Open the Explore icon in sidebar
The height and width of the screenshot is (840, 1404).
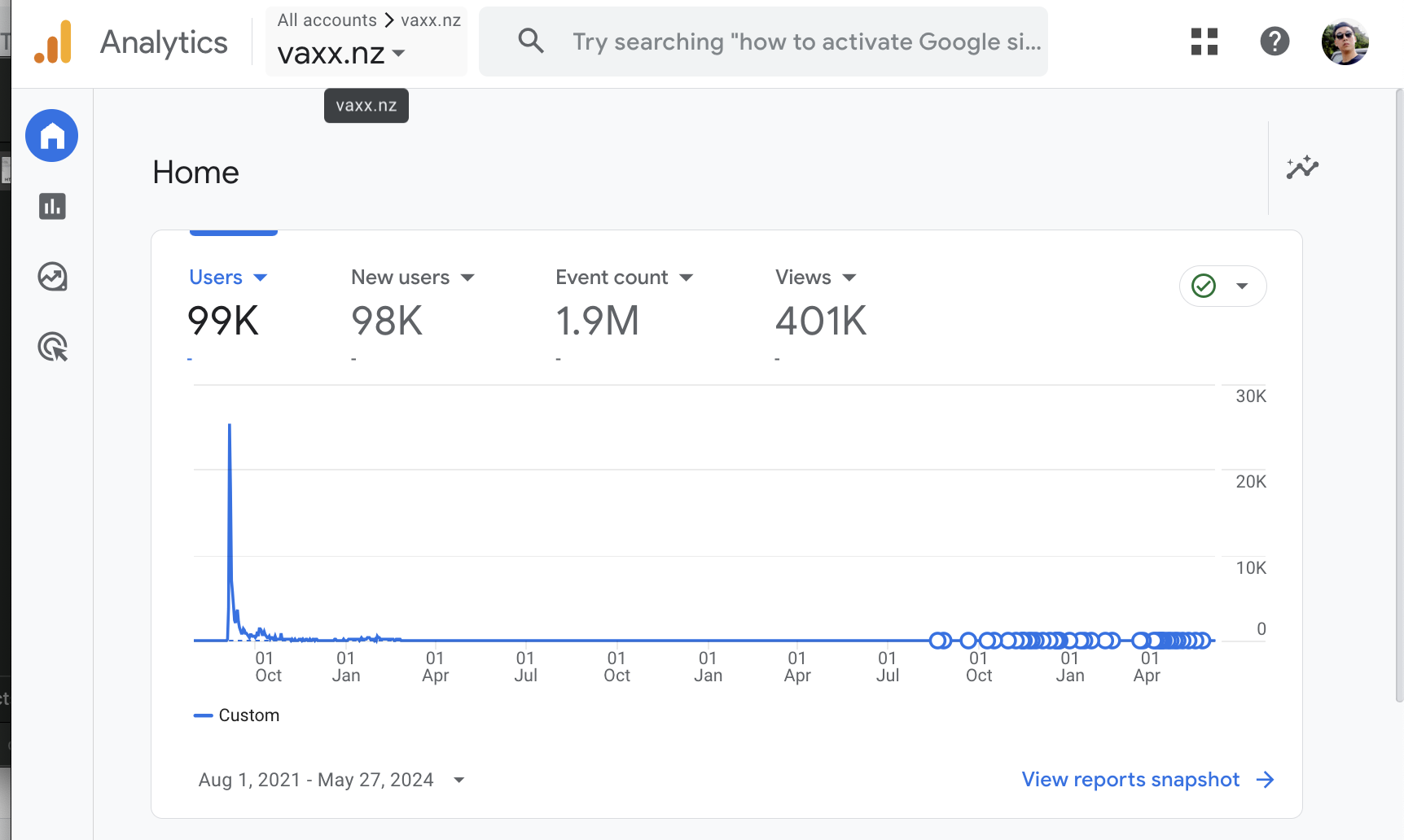[52, 277]
